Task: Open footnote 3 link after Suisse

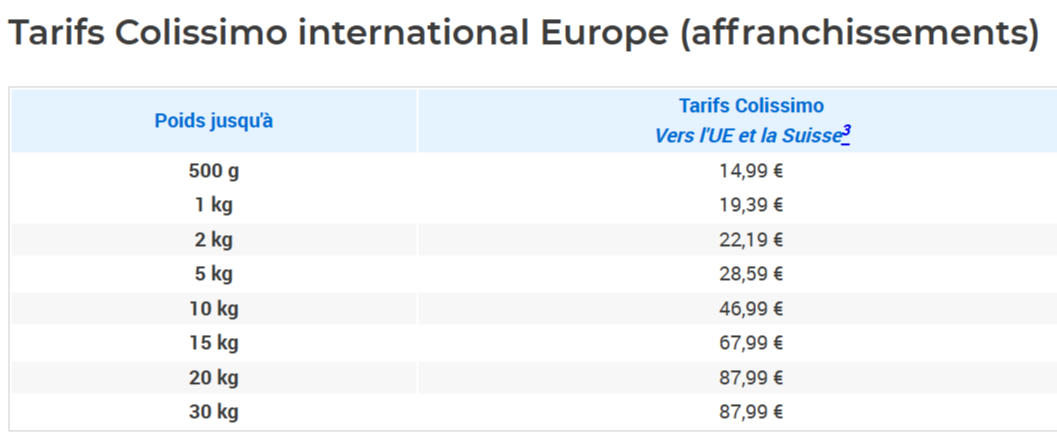Action: click(x=846, y=132)
